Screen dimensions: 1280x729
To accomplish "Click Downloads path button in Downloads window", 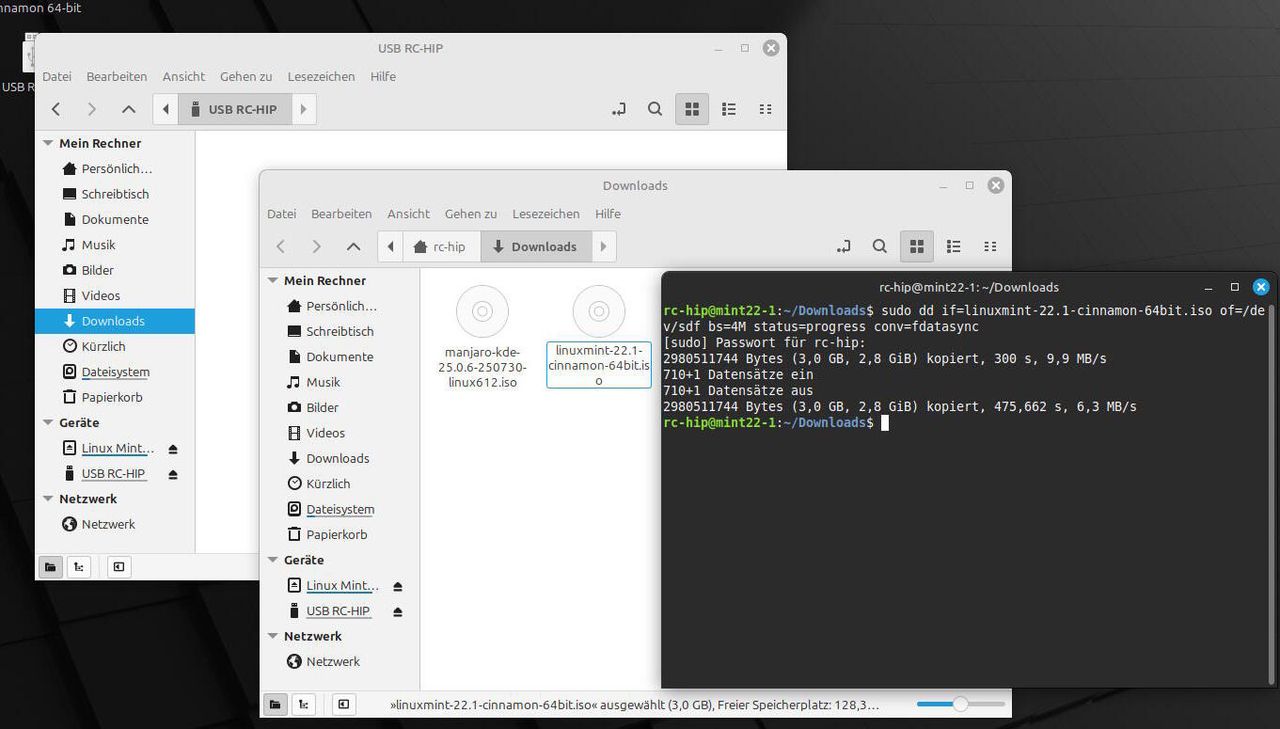I will (535, 246).
